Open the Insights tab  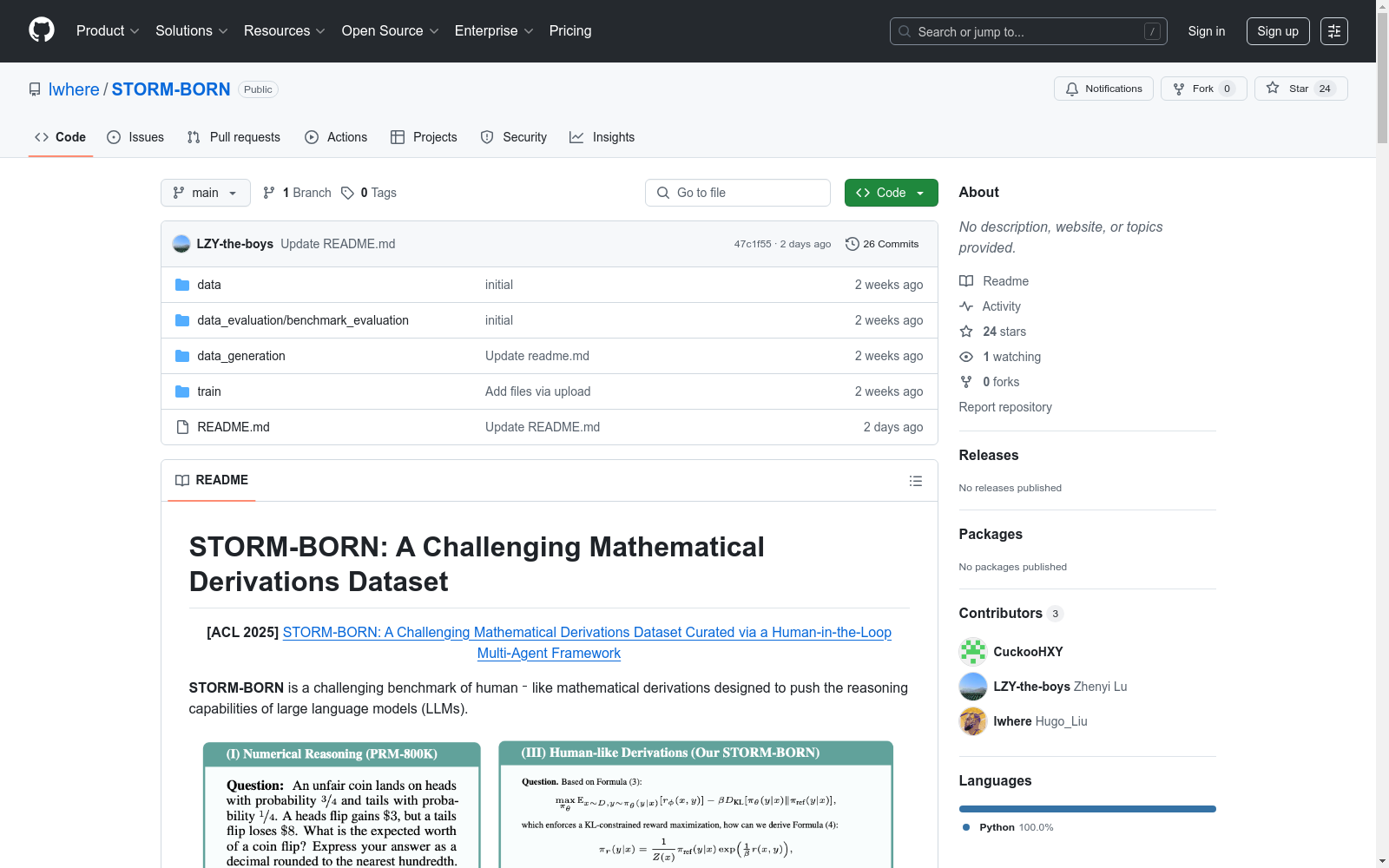click(602, 137)
